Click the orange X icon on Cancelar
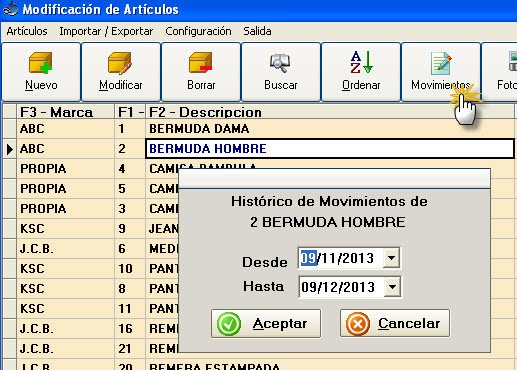Viewport: 517px width, 370px height. click(x=358, y=324)
